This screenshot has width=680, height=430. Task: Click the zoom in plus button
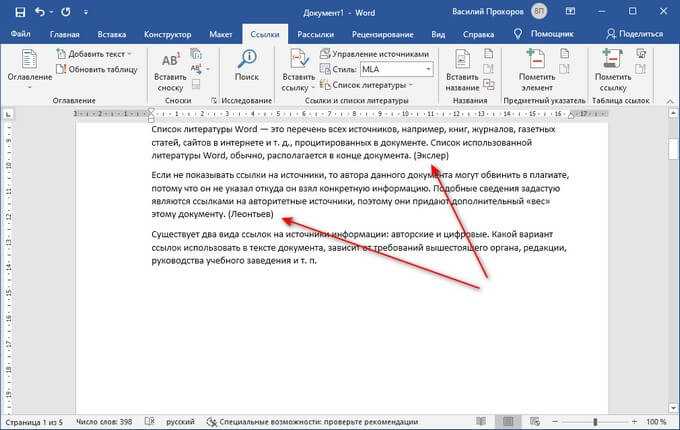[634, 421]
